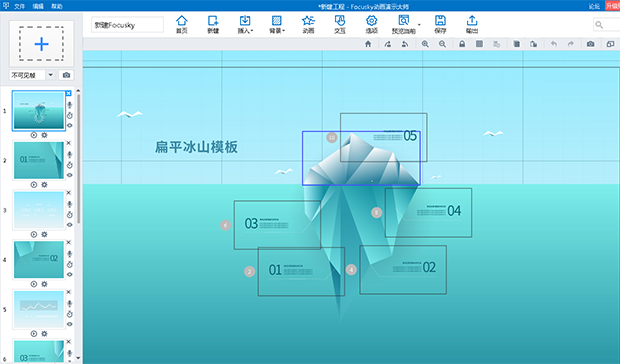The image size is (620, 364).
Task: Toggle eye visibility for slide 4
Action: point(70,274)
